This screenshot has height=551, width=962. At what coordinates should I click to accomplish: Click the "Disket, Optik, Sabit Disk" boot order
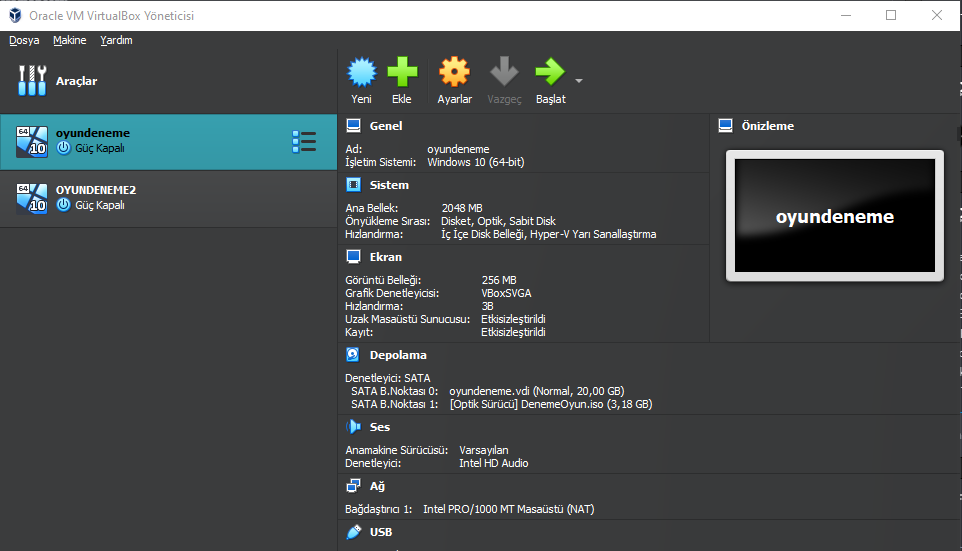pos(498,221)
